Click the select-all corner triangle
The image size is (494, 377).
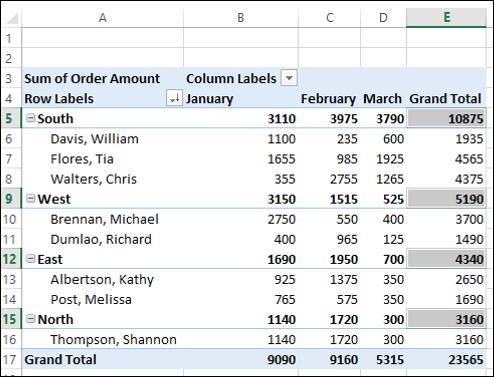click(12, 18)
